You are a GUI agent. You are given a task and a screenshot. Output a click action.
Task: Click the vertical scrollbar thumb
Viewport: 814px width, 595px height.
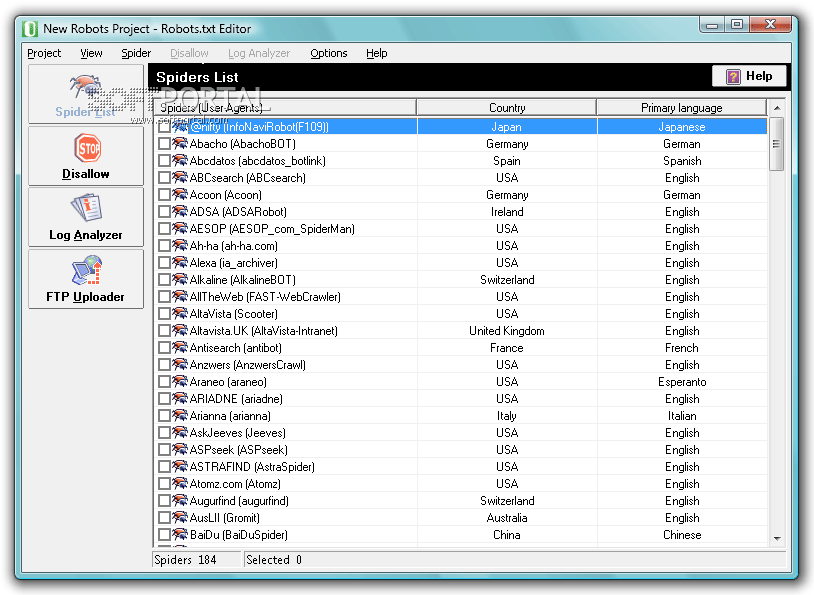777,144
